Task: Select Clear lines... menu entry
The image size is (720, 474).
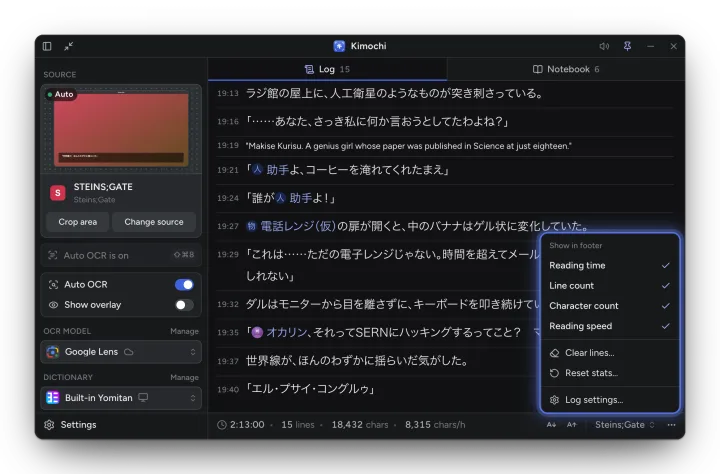Action: 609,353
